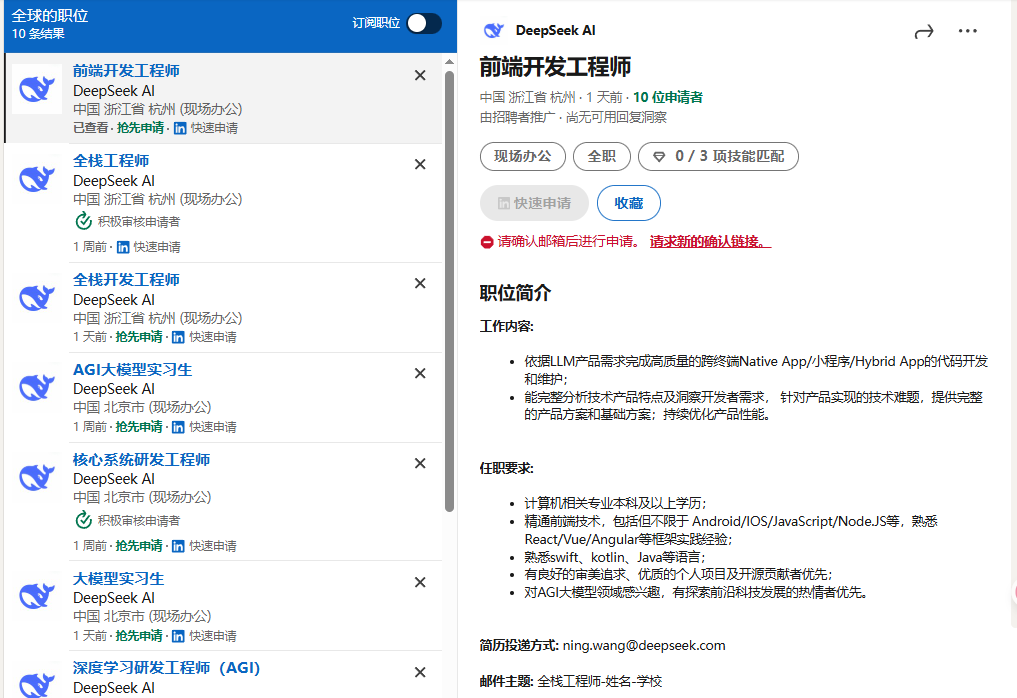
Task: Click the LinkedIn icon on AGI大模型实习生 card
Action: click(178, 427)
